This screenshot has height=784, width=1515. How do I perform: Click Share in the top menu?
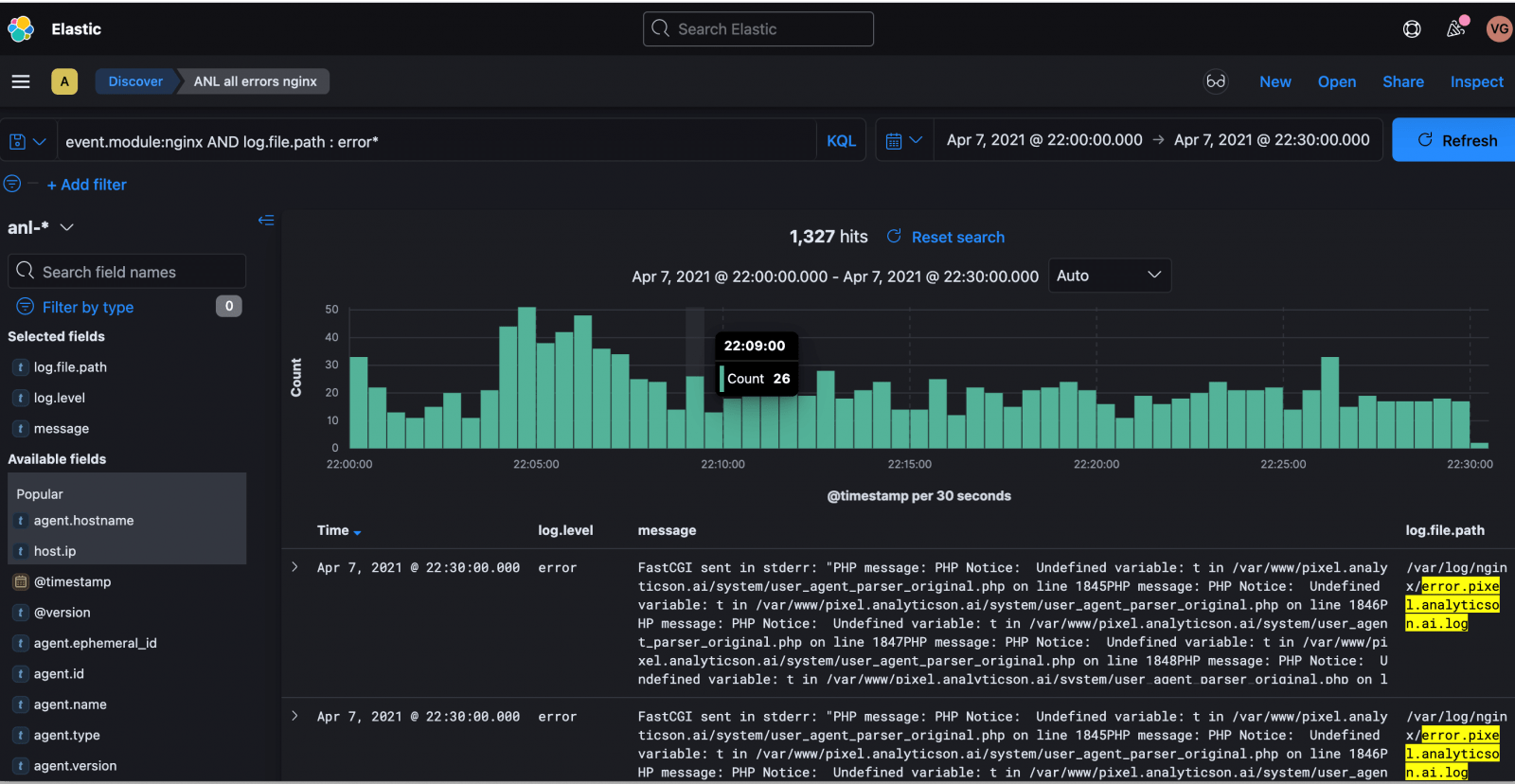pyautogui.click(x=1402, y=81)
